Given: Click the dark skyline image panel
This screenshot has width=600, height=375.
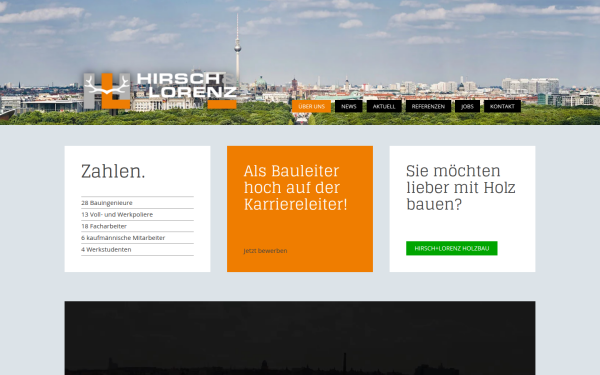Looking at the screenshot, I should pos(300,338).
